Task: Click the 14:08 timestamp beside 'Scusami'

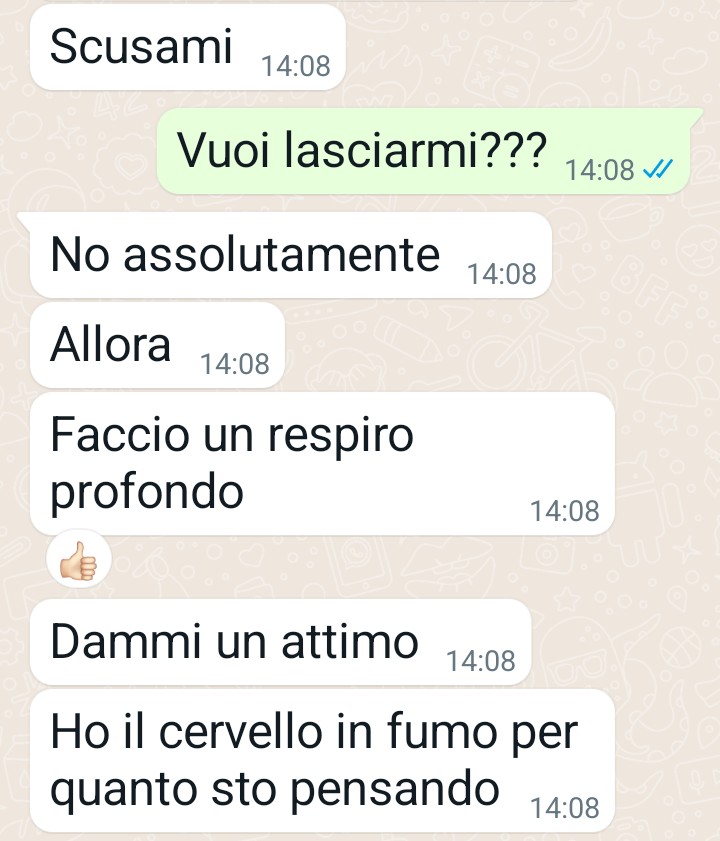Action: 296,66
